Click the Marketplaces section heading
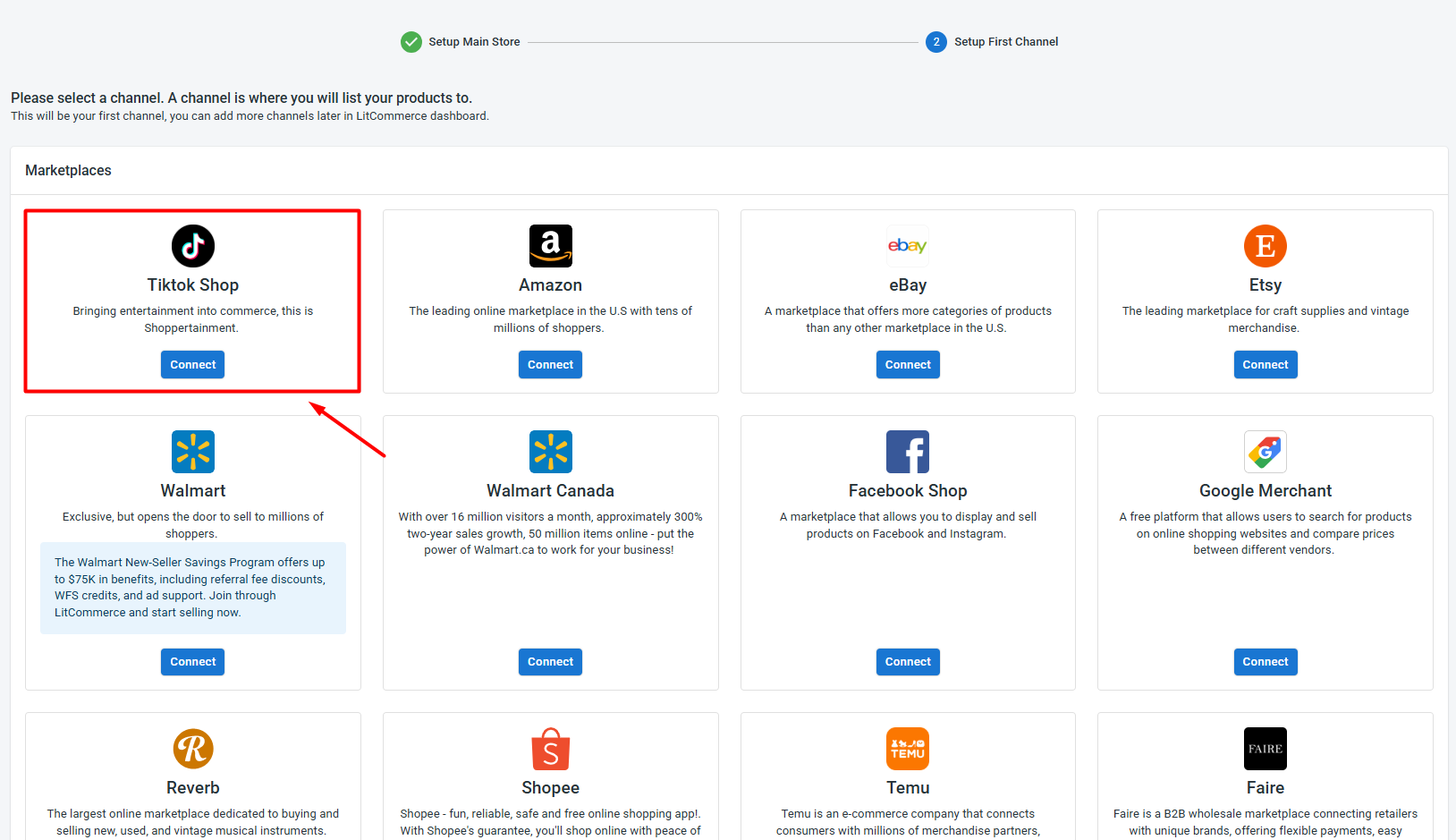Screen dimensions: 1456x840 (x=68, y=171)
